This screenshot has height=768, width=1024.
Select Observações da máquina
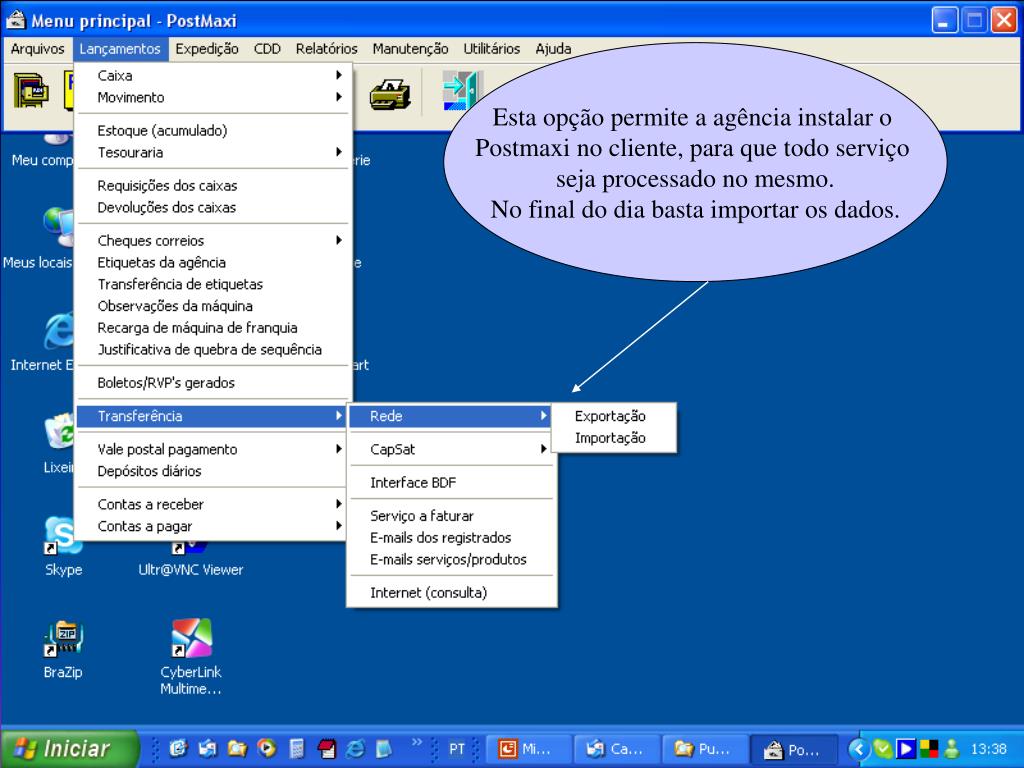tap(212, 306)
